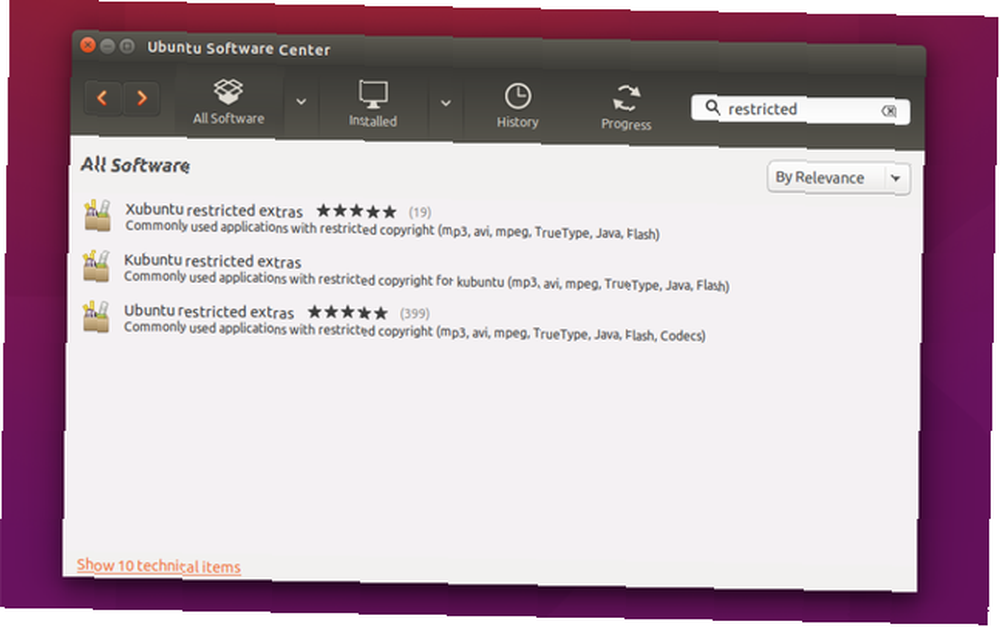Open the Installed section
The width and height of the screenshot is (1000, 627).
[x=373, y=103]
